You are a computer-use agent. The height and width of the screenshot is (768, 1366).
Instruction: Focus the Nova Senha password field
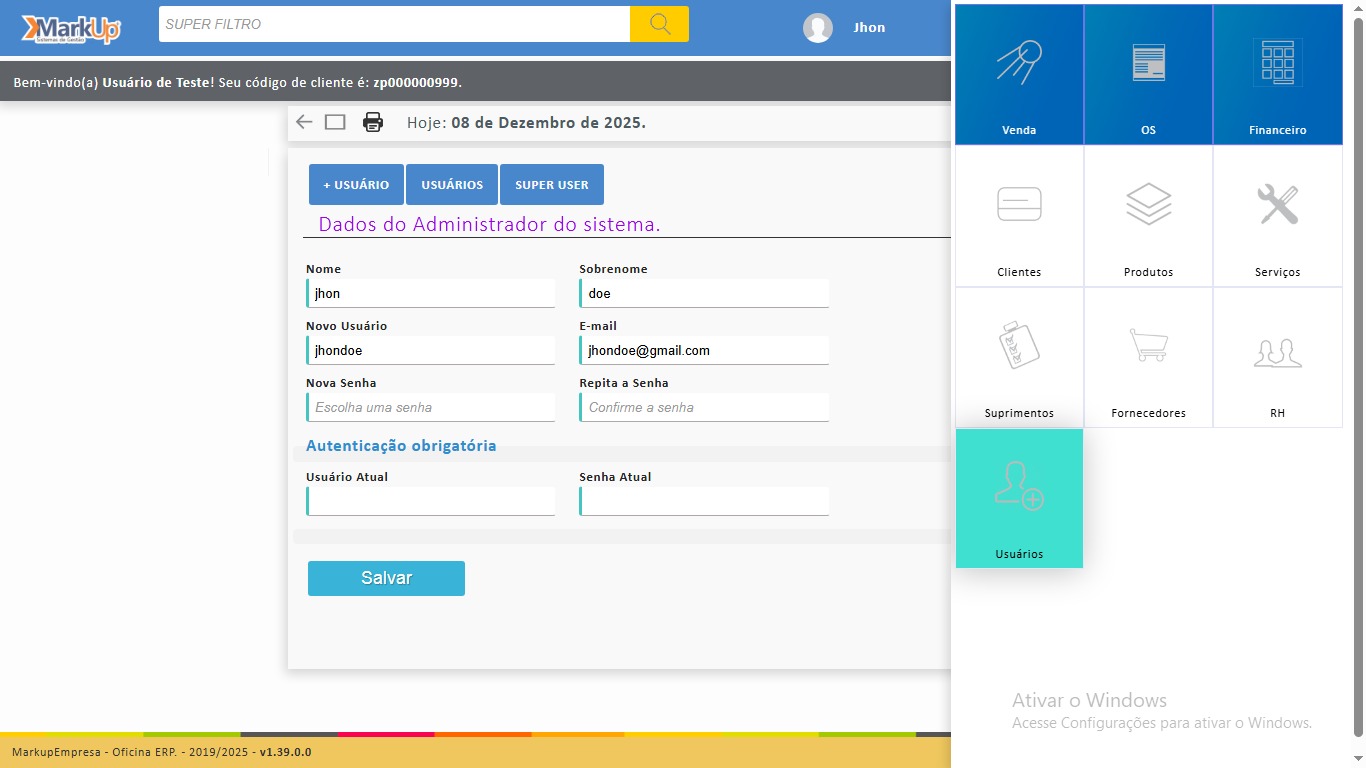click(431, 407)
